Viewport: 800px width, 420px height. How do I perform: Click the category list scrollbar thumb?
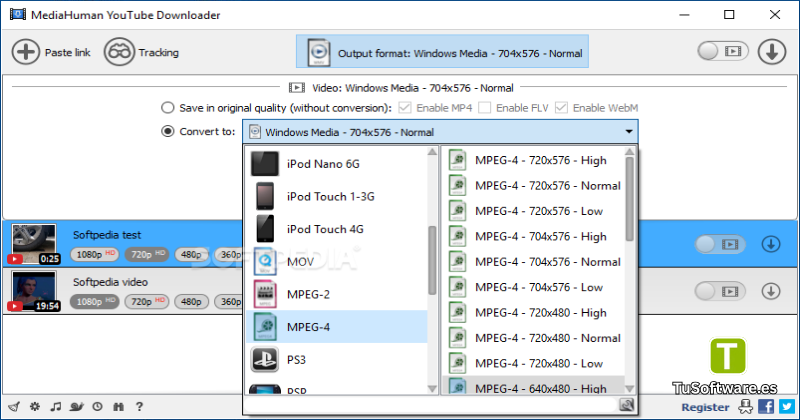[x=432, y=260]
